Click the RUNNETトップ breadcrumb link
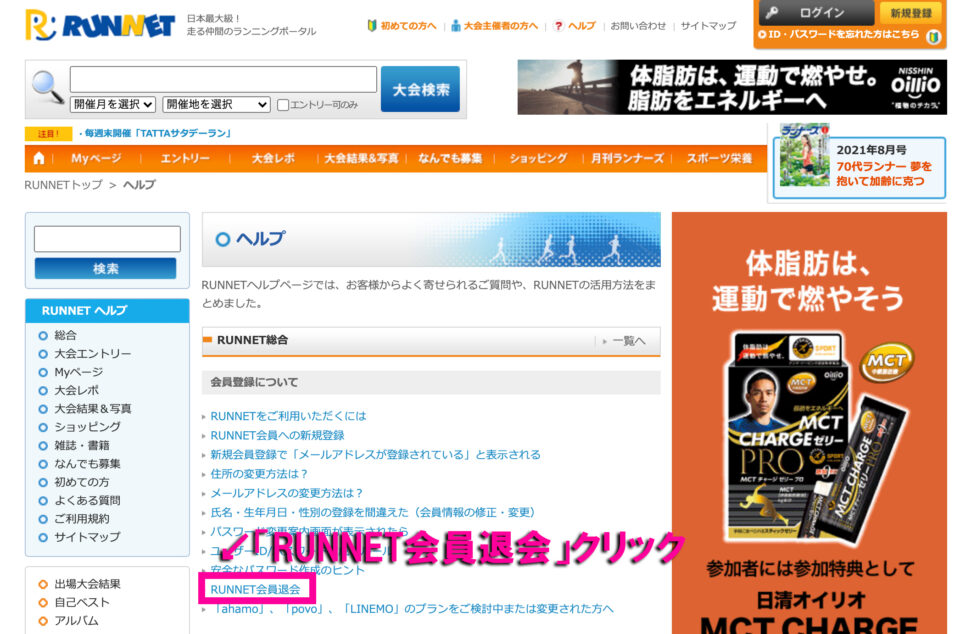This screenshot has width=960, height=634. (x=63, y=185)
